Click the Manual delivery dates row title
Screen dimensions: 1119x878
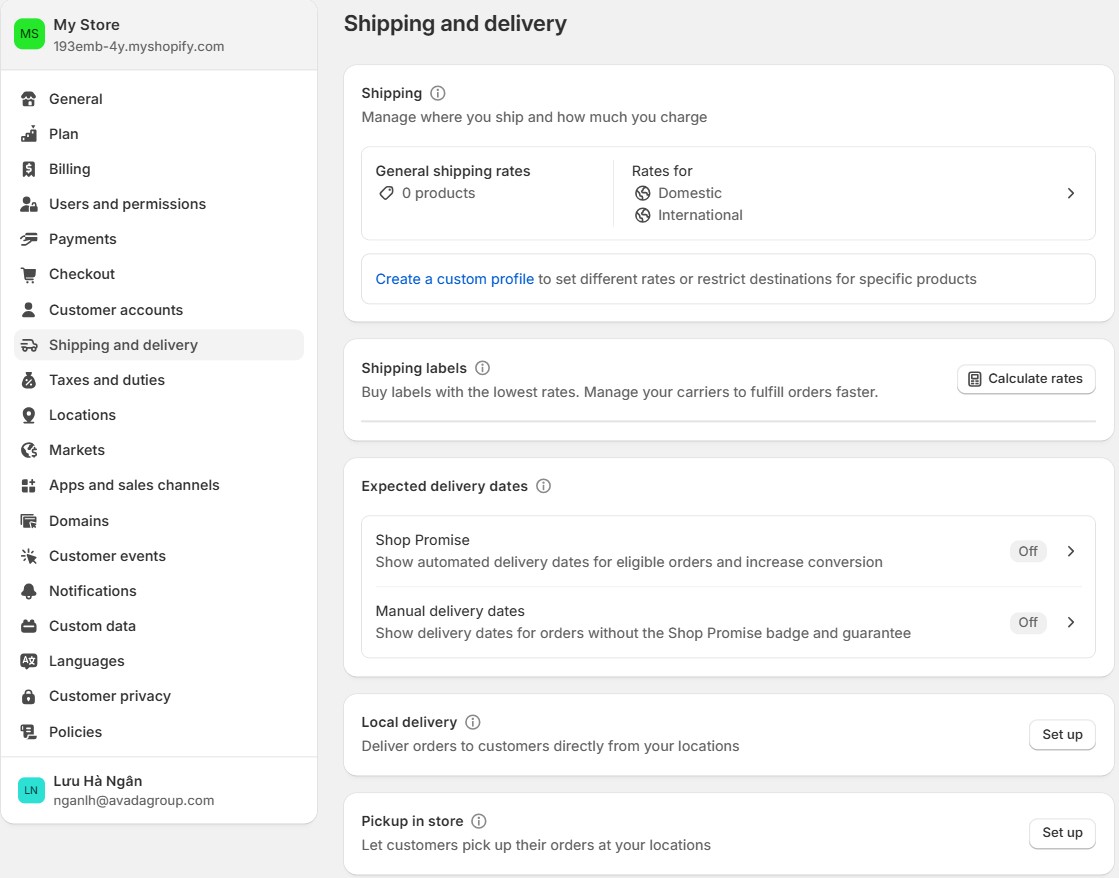point(450,611)
